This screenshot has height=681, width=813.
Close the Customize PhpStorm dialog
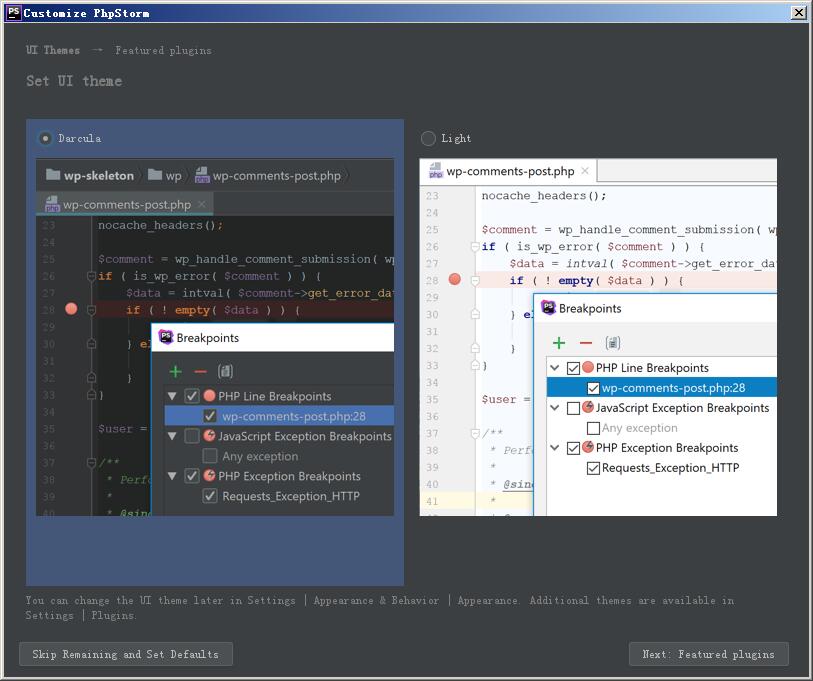tap(798, 13)
